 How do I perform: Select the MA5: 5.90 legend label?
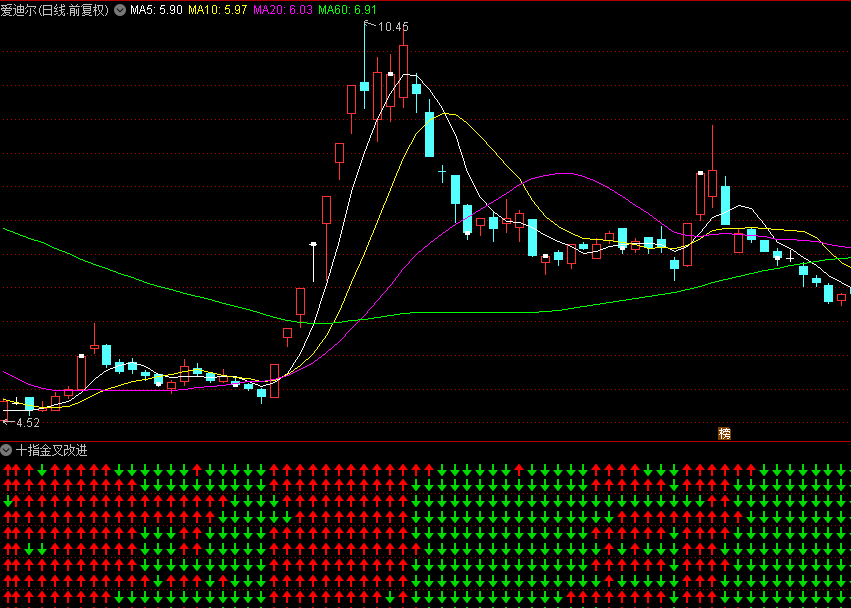click(x=156, y=10)
